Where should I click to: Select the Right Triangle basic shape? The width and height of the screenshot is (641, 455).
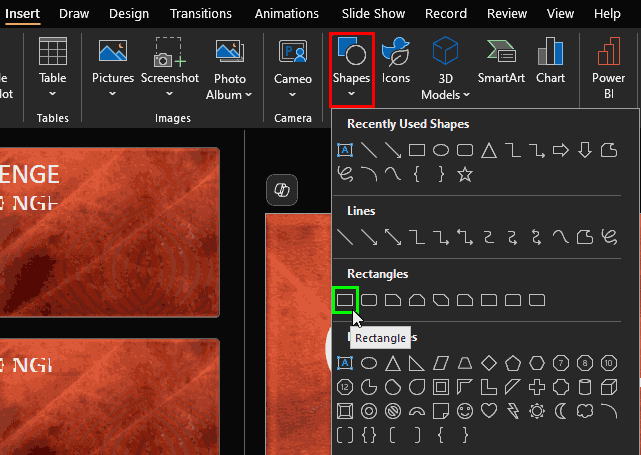click(417, 363)
